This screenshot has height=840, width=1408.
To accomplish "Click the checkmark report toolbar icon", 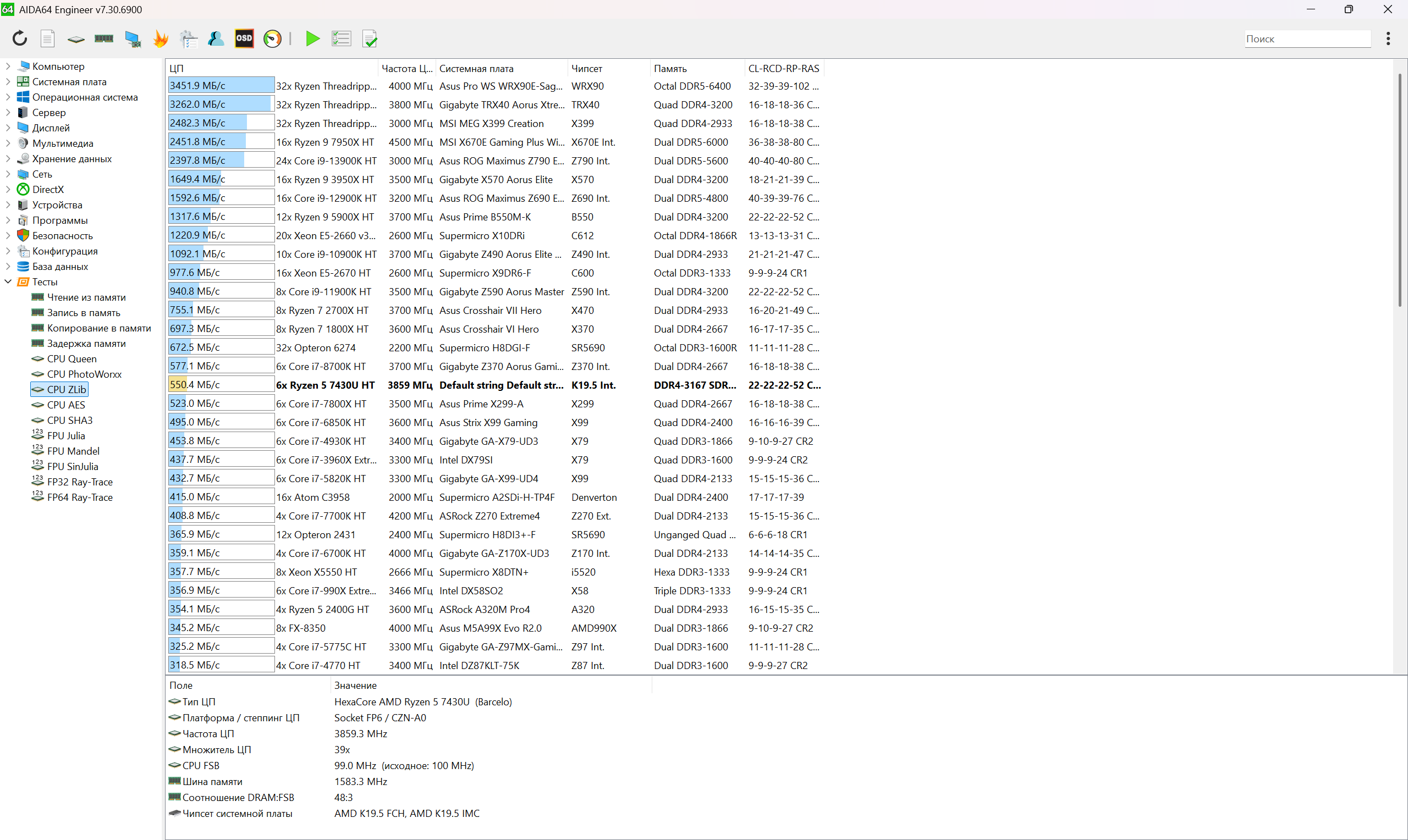I will [x=370, y=38].
